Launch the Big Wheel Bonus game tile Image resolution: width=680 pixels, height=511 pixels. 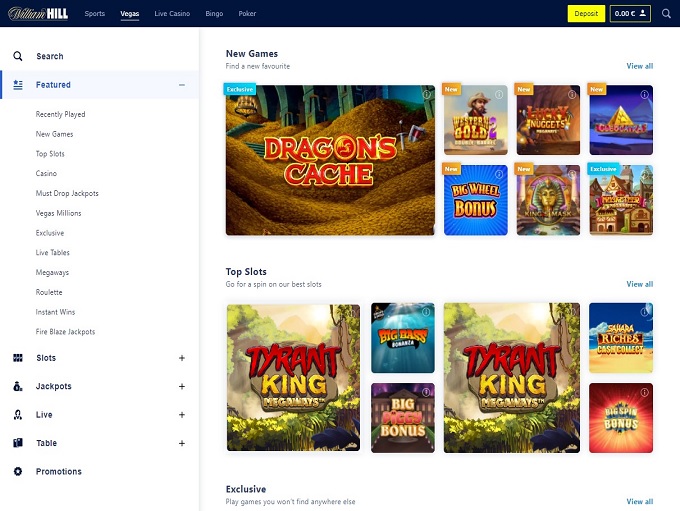pyautogui.click(x=475, y=200)
